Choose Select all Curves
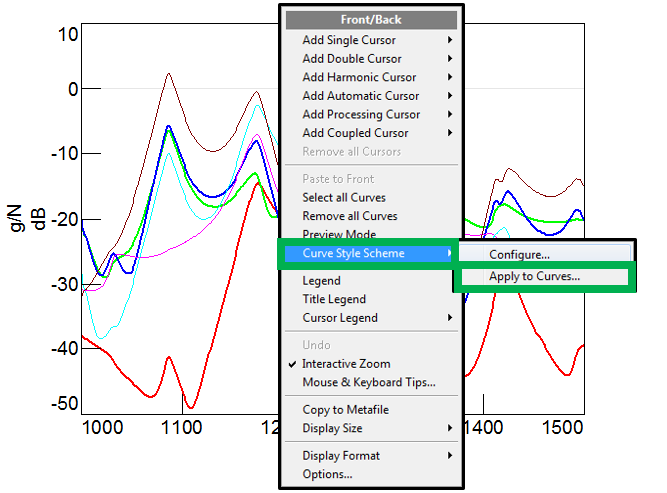 (x=343, y=198)
